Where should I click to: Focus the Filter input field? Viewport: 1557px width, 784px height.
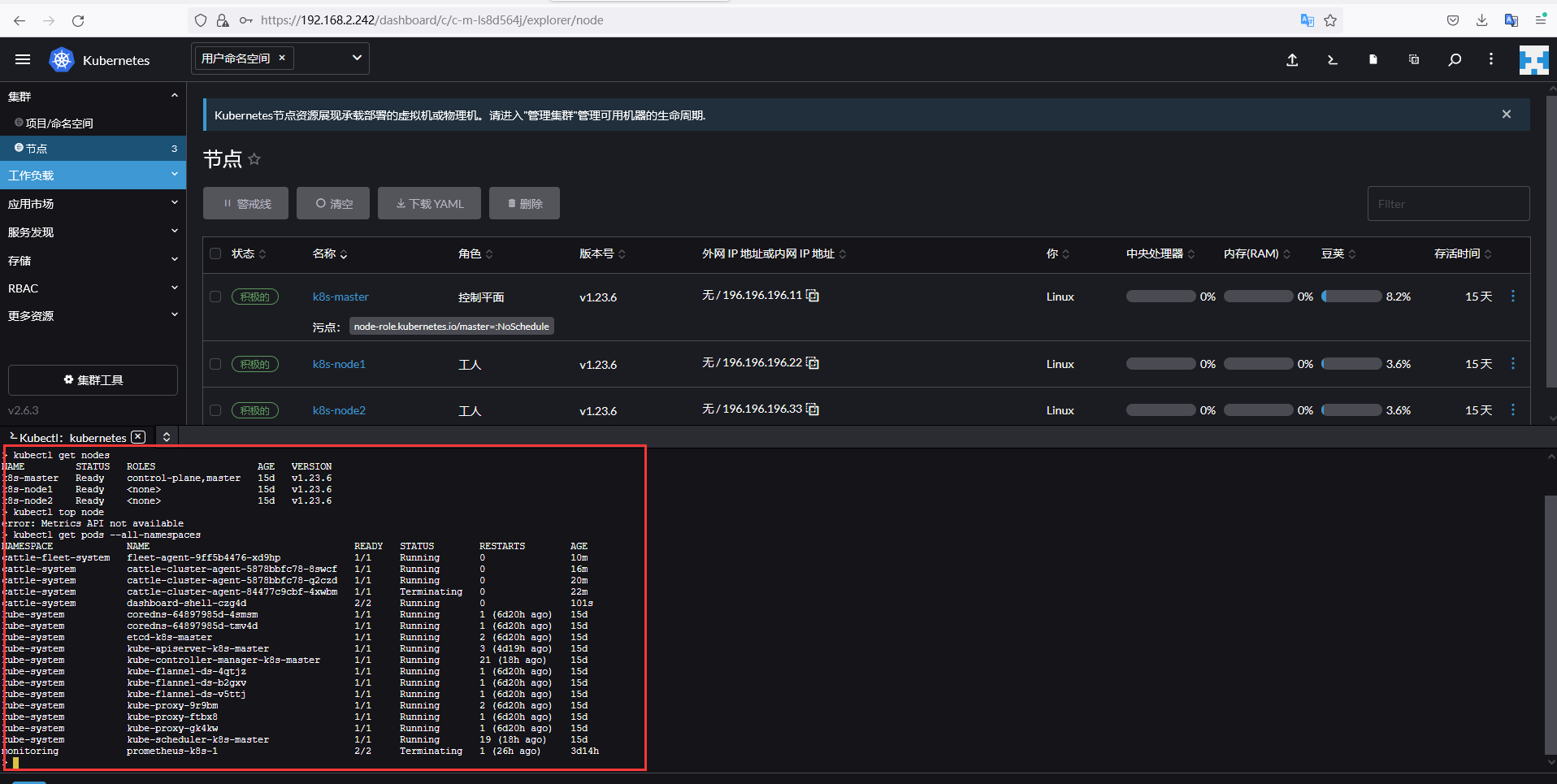click(x=1448, y=203)
